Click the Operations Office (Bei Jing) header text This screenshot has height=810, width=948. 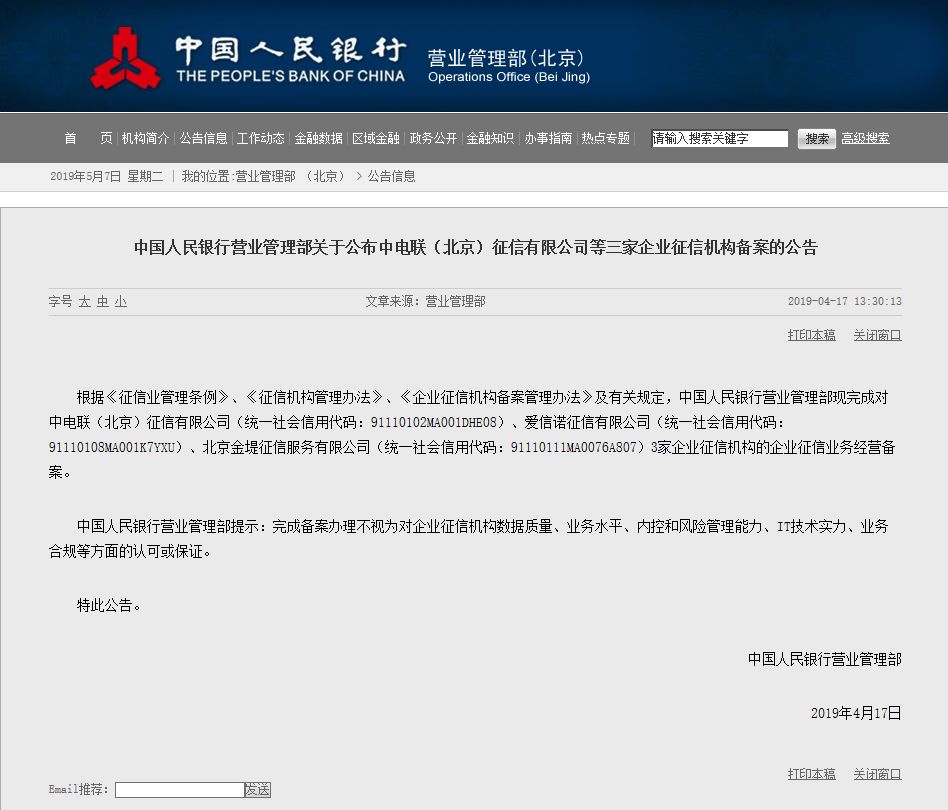(x=509, y=77)
